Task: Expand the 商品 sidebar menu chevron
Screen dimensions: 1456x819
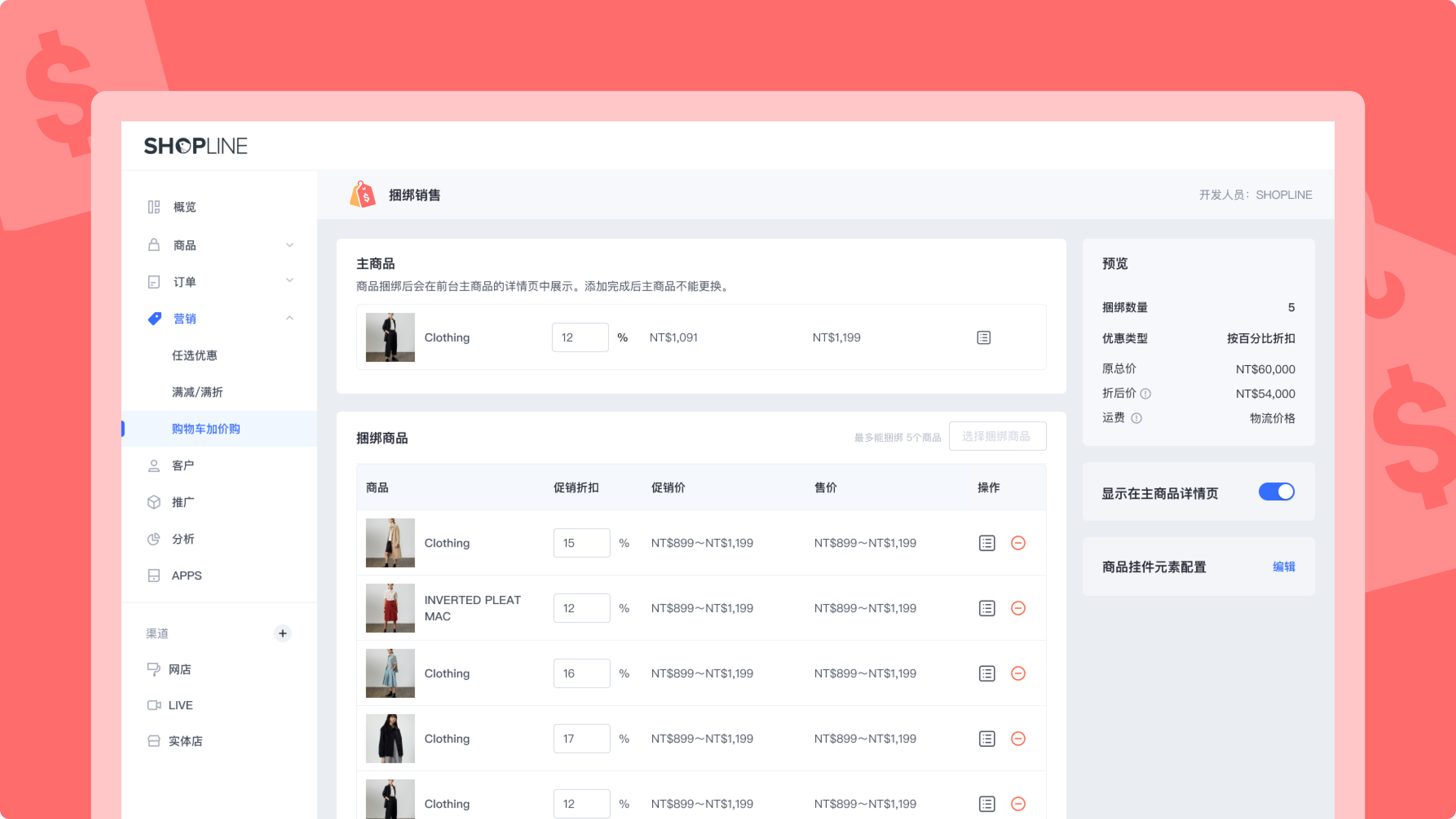Action: [289, 245]
